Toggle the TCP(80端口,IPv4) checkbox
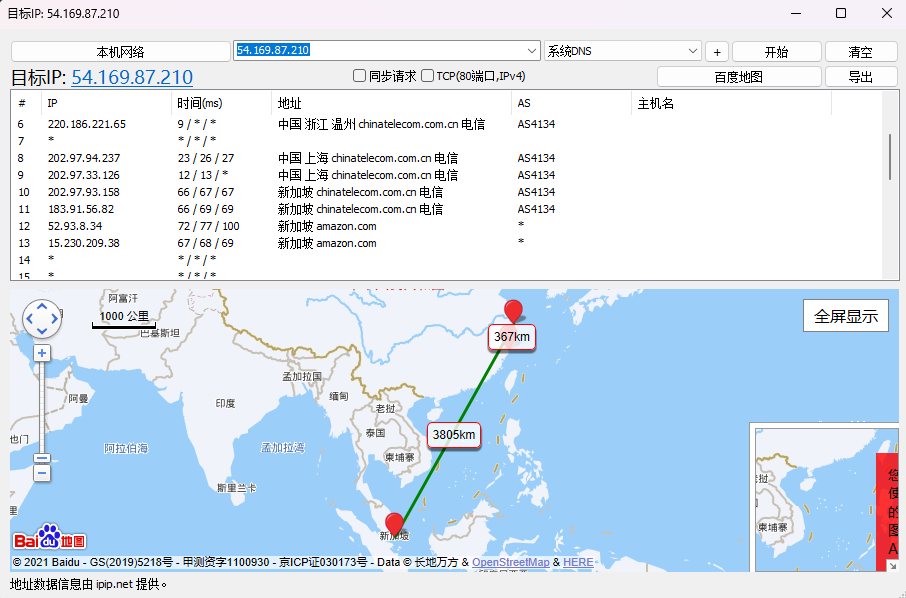Image resolution: width=906 pixels, height=598 pixels. (428, 76)
